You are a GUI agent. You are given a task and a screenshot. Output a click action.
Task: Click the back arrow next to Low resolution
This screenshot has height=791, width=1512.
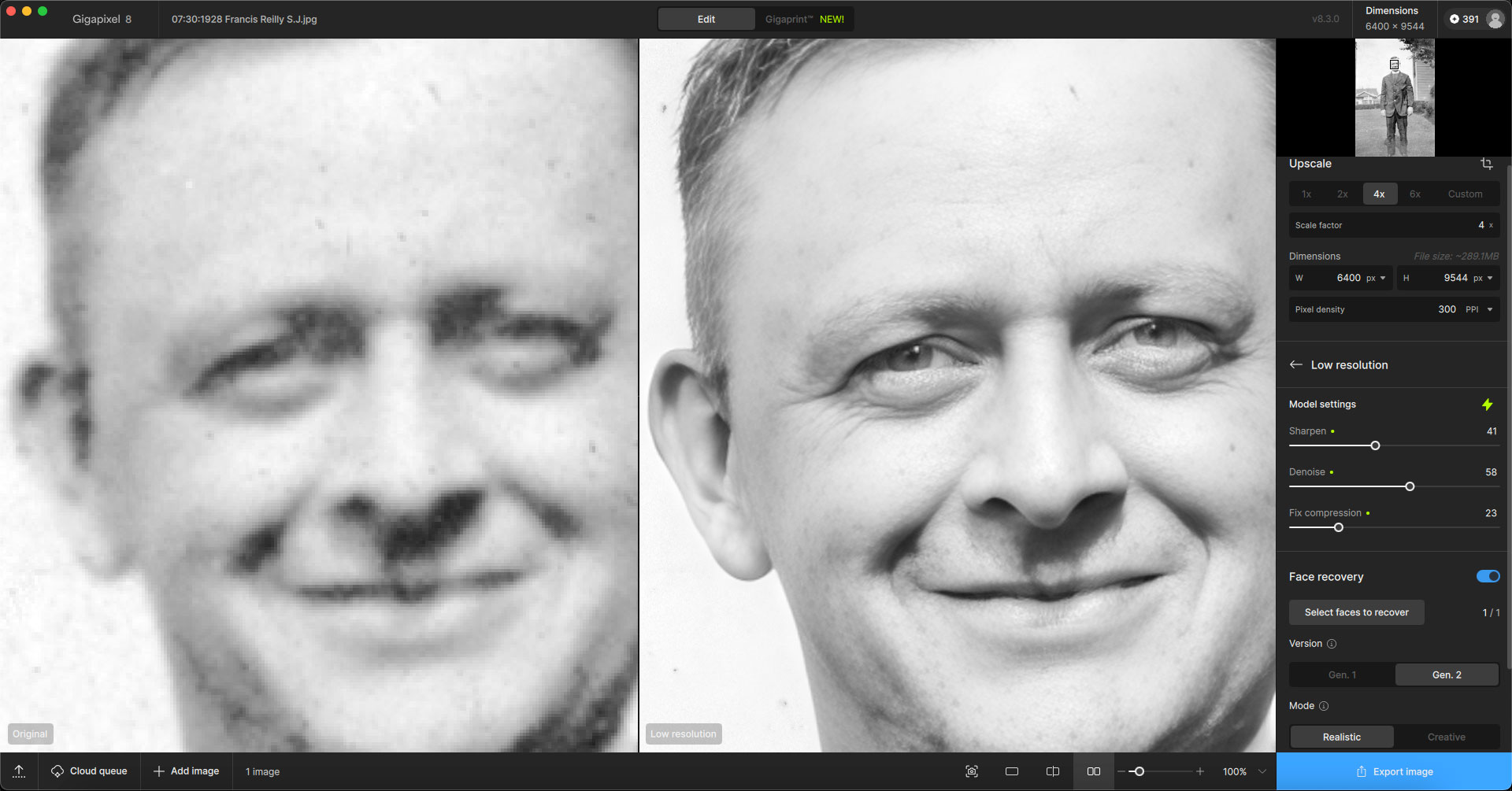pyautogui.click(x=1295, y=364)
